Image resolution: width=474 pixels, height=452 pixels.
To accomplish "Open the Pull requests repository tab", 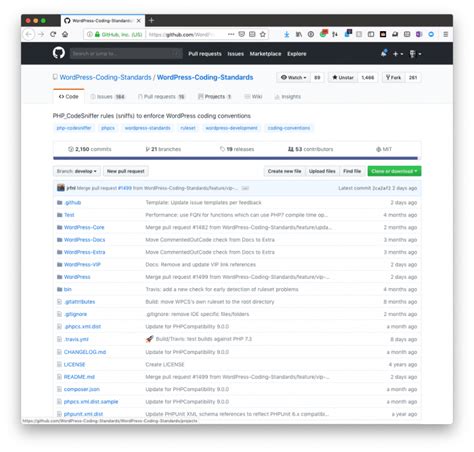I will click(x=161, y=97).
